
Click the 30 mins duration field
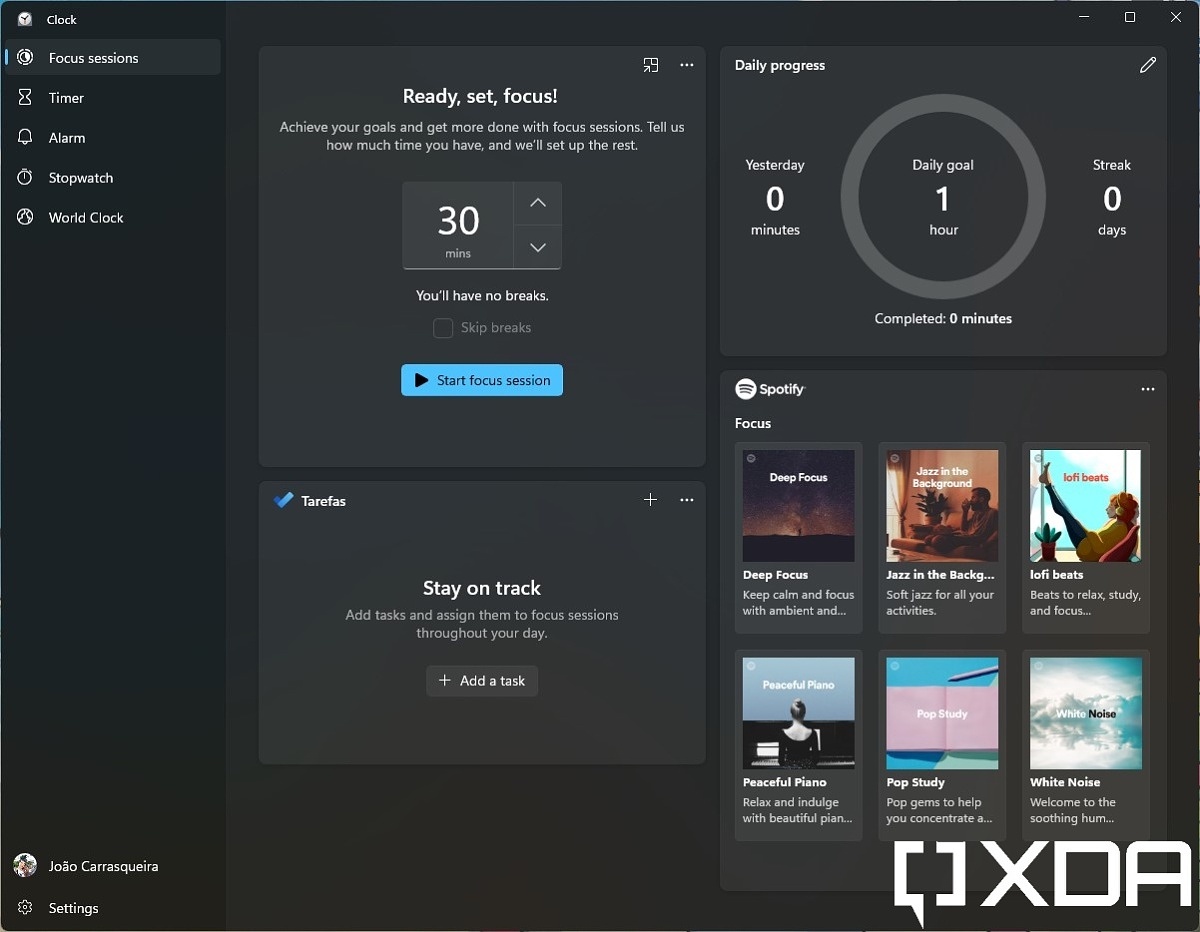(x=458, y=226)
